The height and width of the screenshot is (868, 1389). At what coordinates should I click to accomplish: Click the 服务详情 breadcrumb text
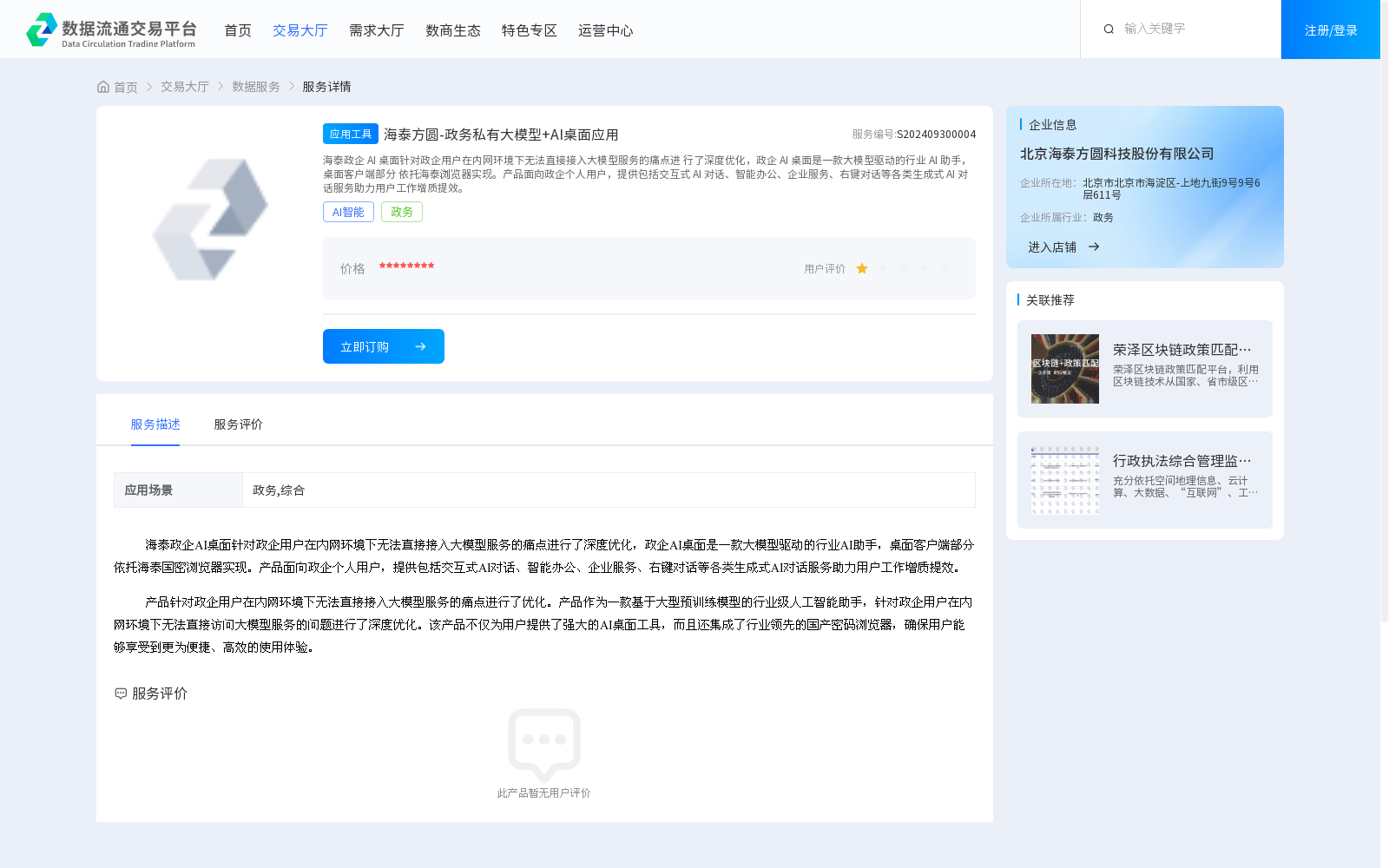coord(326,87)
